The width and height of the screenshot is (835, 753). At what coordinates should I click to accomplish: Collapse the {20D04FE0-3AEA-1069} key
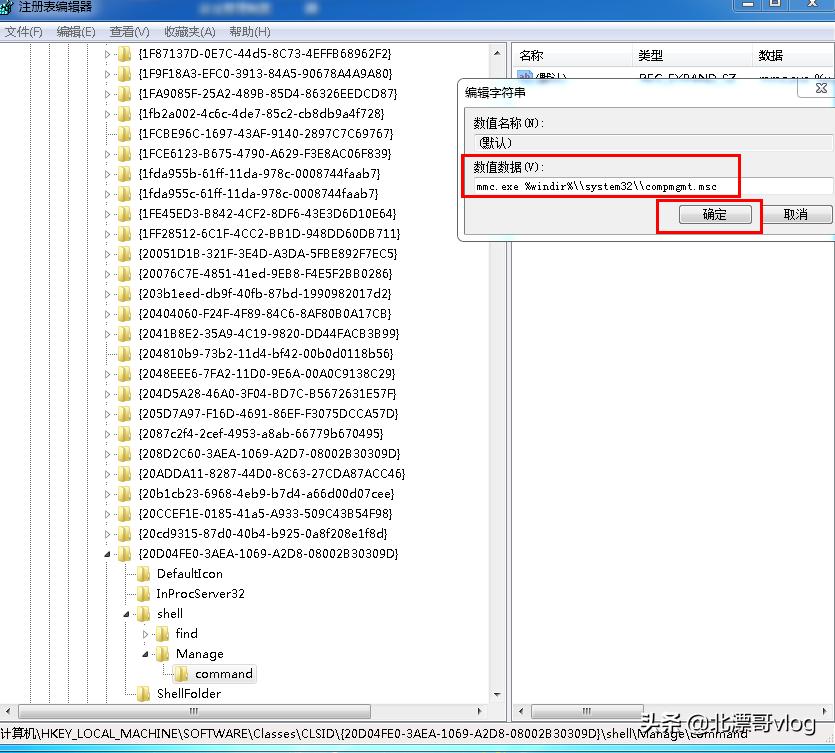(107, 553)
